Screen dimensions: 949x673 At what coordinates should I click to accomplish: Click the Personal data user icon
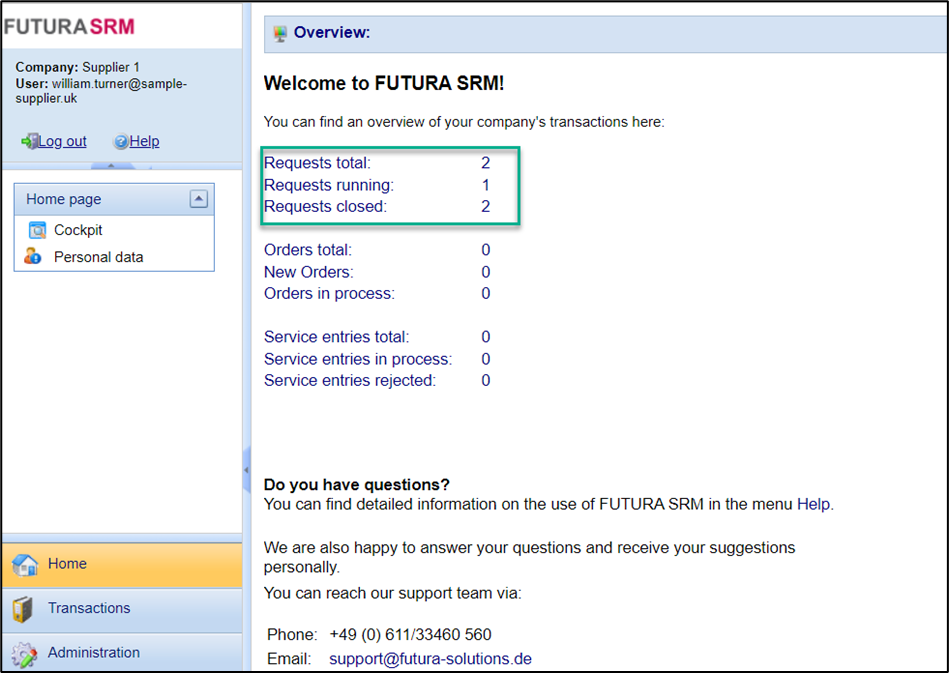33,257
